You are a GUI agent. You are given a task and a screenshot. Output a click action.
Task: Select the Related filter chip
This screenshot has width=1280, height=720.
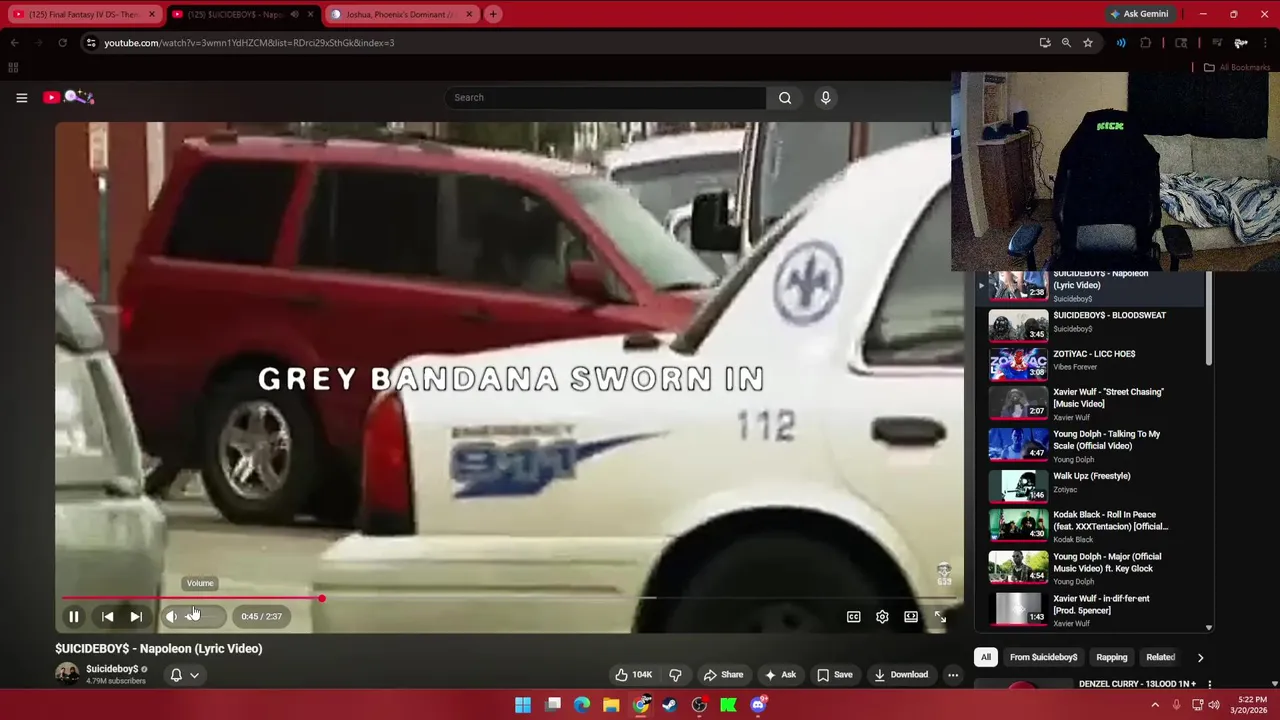pos(1160,657)
